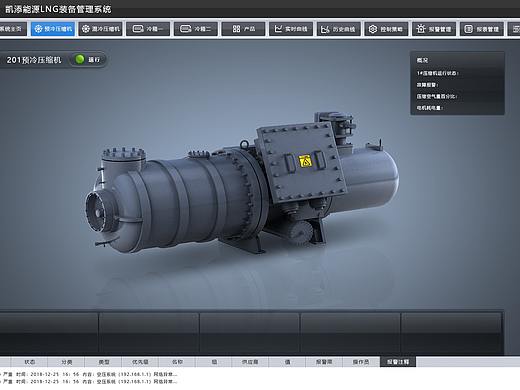Open the 实时曲线 real-time curve chart tab
This screenshot has height=390, width=520.
[291, 29]
